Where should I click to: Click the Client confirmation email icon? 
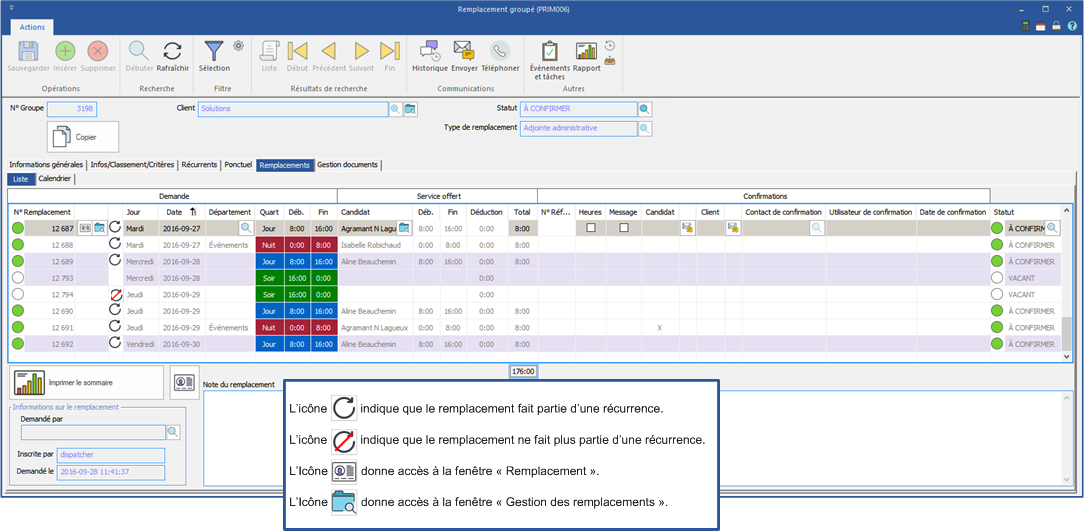(733, 227)
